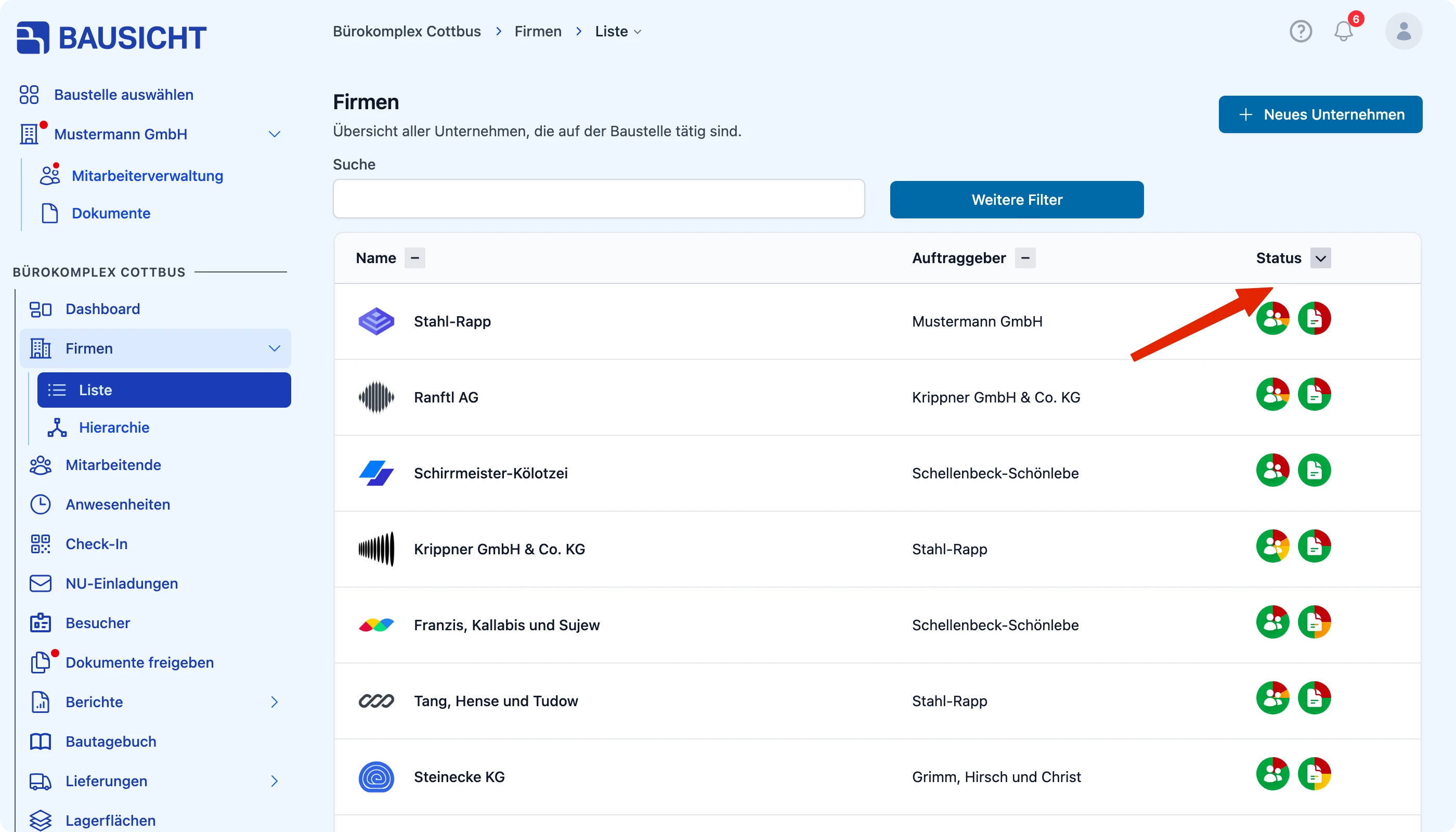Collapse the Firmen sidebar section chevron
The height and width of the screenshot is (832, 1456).
click(x=274, y=348)
